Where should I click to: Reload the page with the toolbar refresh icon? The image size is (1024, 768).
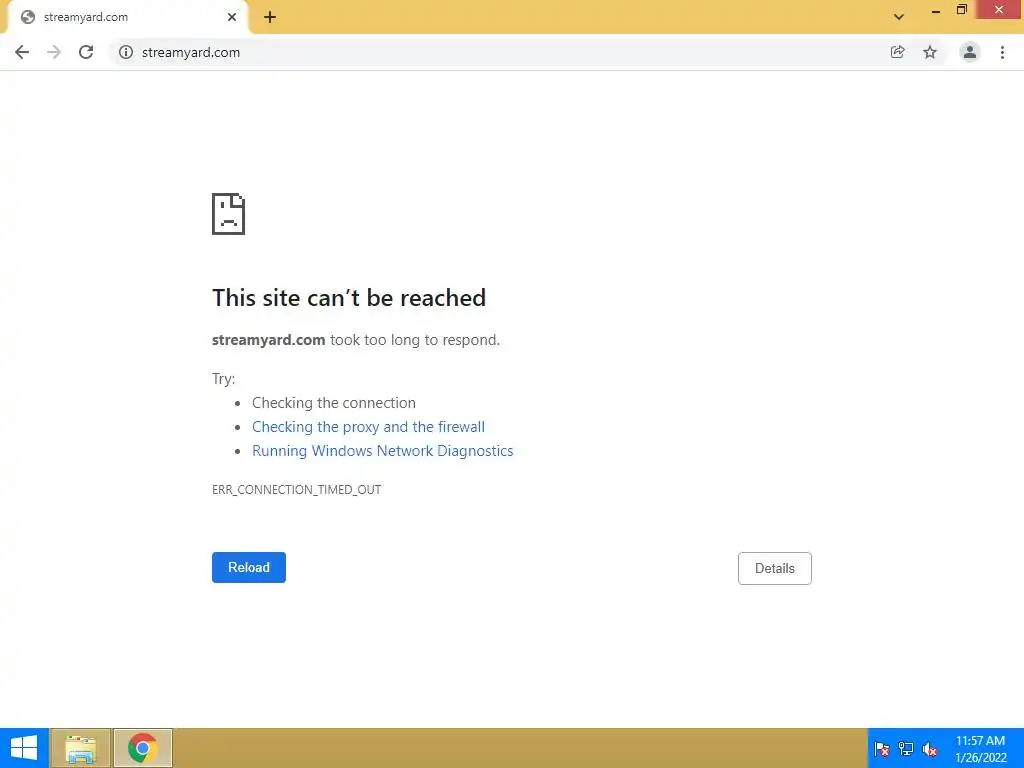pos(86,52)
